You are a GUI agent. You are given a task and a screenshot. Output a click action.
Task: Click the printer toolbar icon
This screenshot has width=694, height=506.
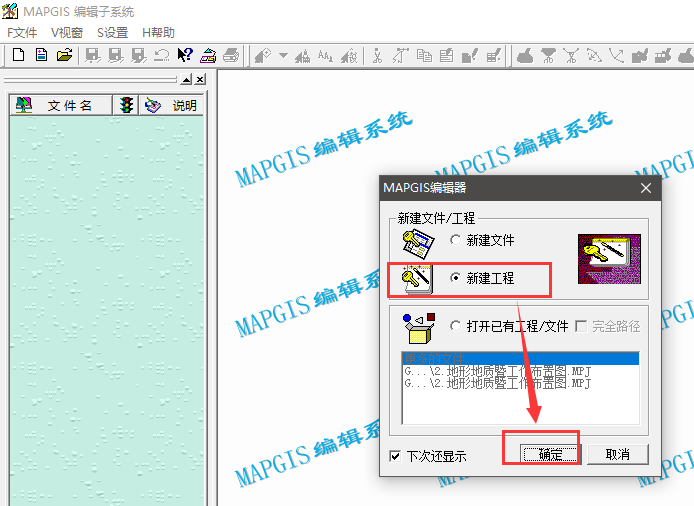(x=231, y=55)
